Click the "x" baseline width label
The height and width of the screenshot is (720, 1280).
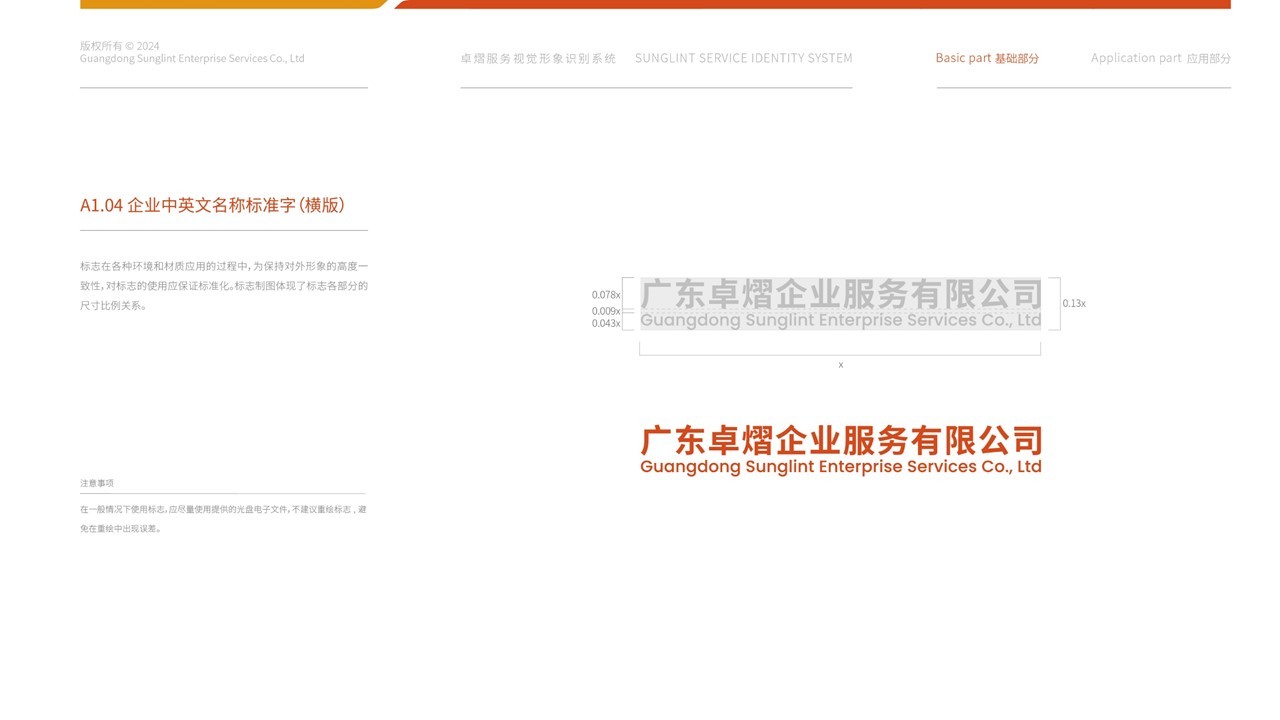(840, 364)
